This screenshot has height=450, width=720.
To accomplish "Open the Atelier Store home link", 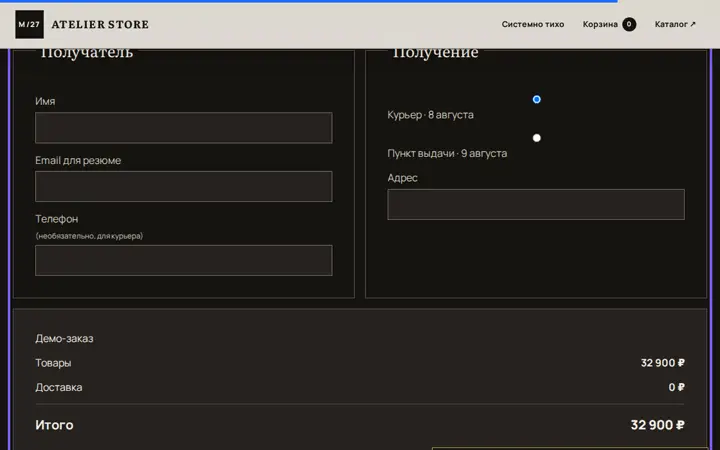I will (82, 24).
